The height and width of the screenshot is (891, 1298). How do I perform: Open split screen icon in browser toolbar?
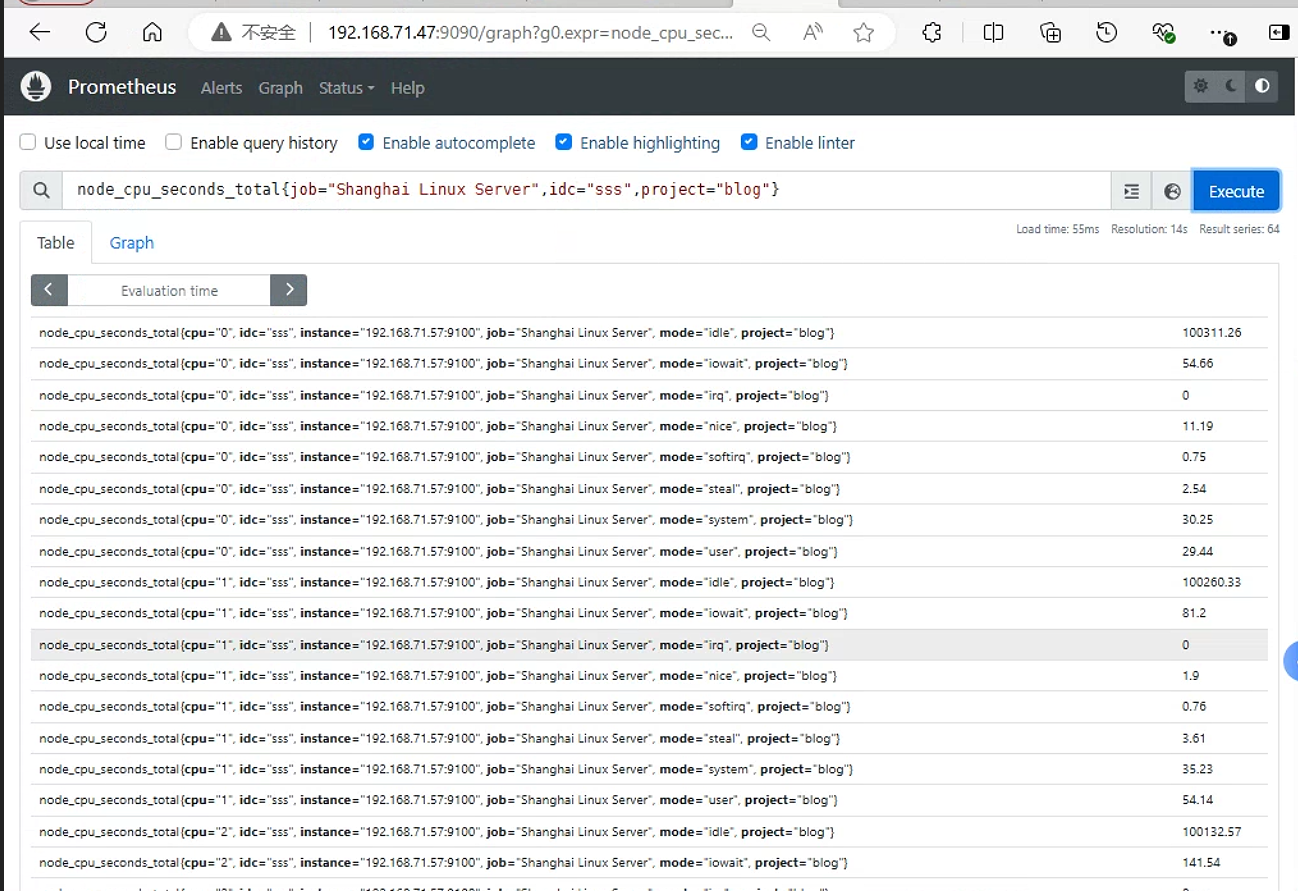[x=993, y=33]
